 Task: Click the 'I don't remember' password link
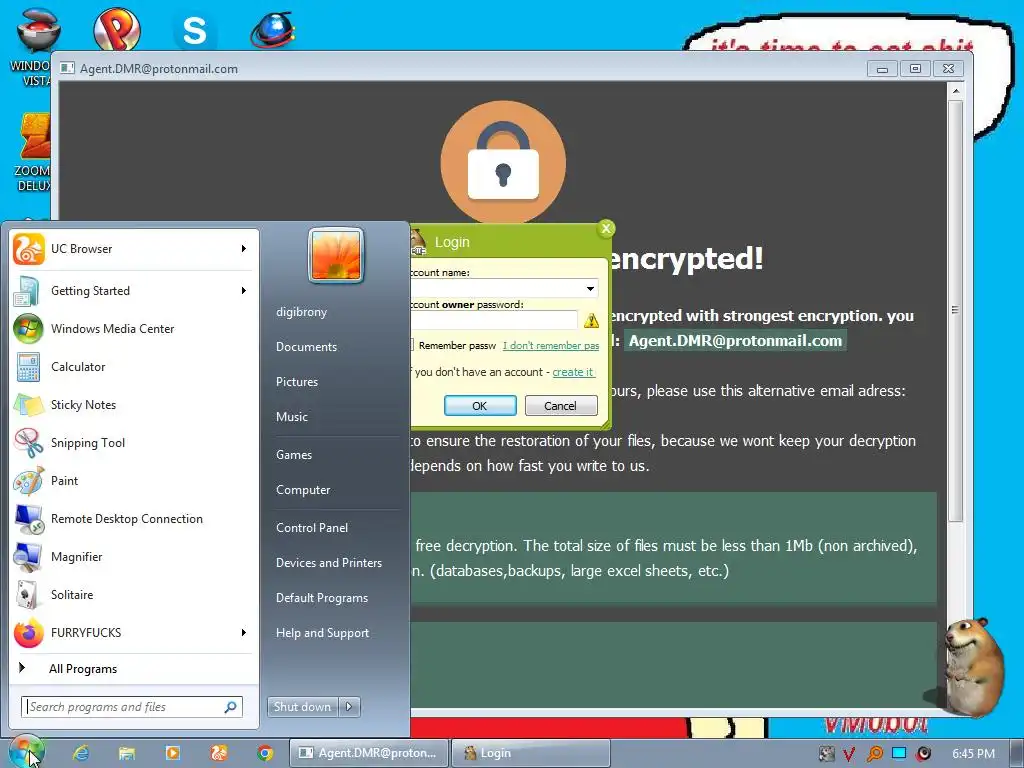tap(551, 345)
